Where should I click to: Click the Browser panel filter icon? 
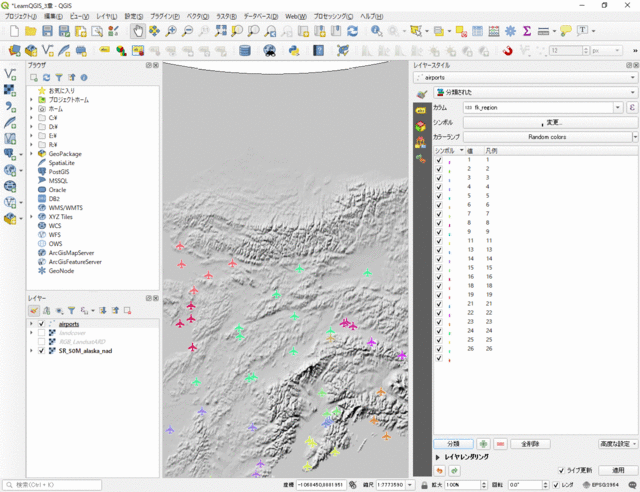point(59,78)
